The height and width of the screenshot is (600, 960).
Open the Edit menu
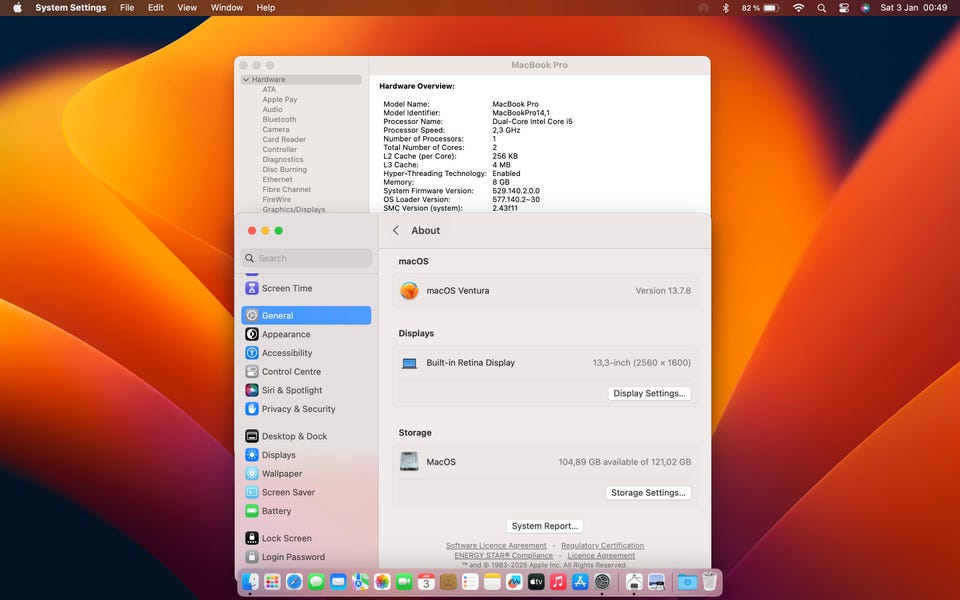[x=156, y=8]
